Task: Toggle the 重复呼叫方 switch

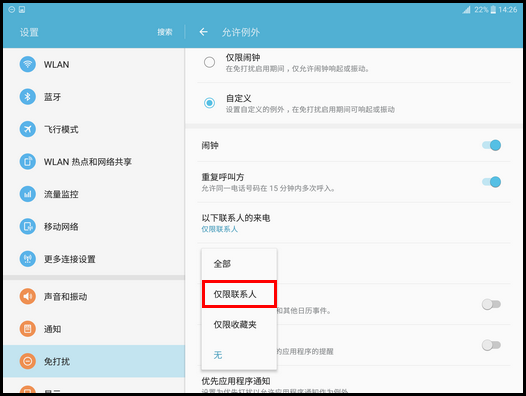Action: point(491,182)
